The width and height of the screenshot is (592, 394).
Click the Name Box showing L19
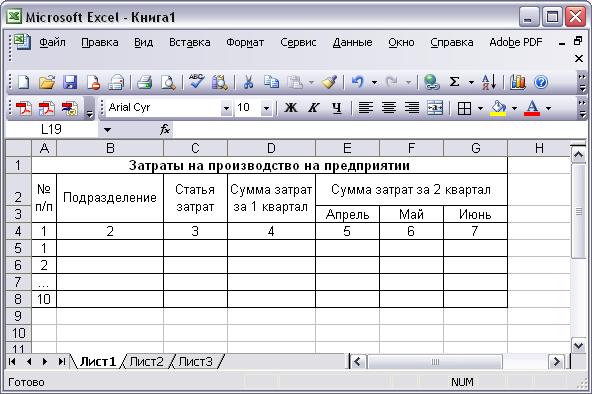[x=51, y=129]
